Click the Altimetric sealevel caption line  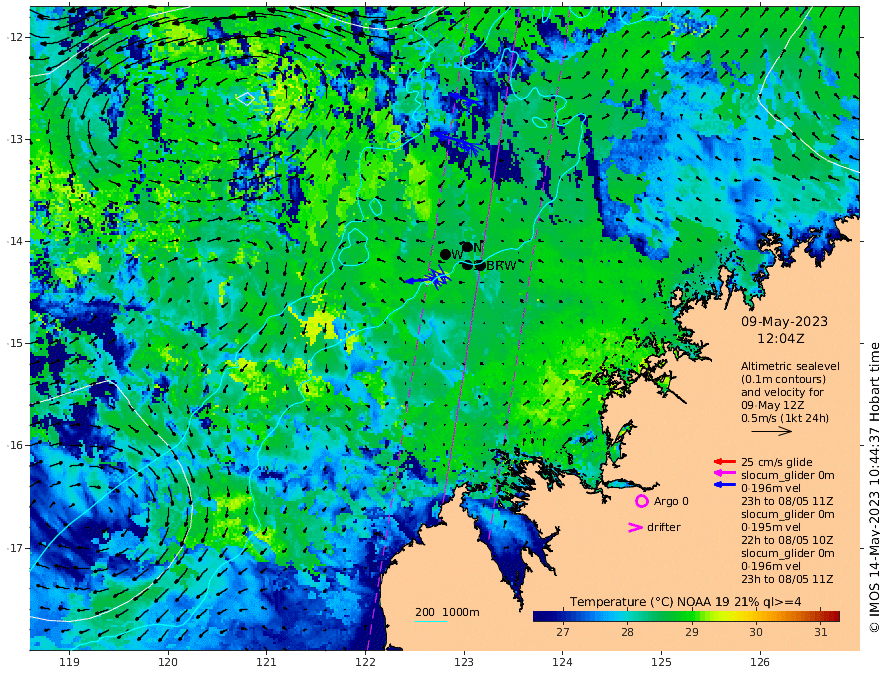[790, 366]
